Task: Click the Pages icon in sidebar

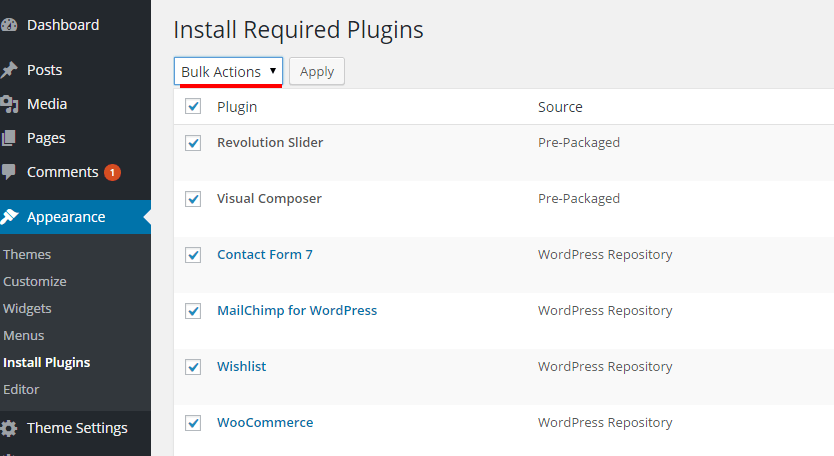Action: click(x=9, y=138)
